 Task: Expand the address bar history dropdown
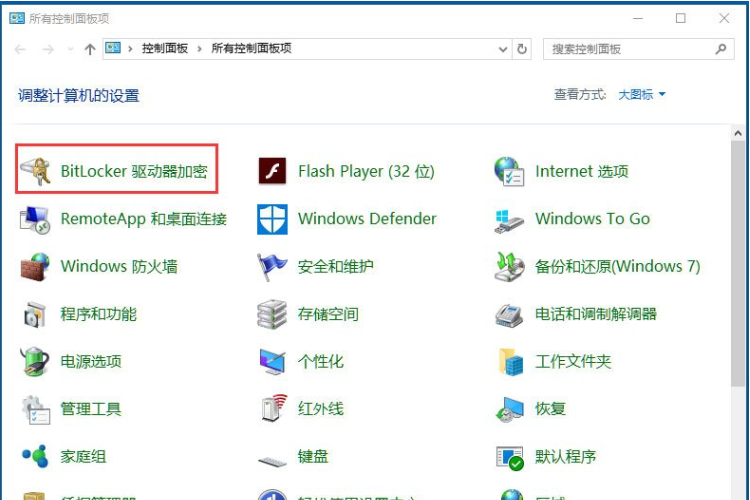click(x=503, y=49)
